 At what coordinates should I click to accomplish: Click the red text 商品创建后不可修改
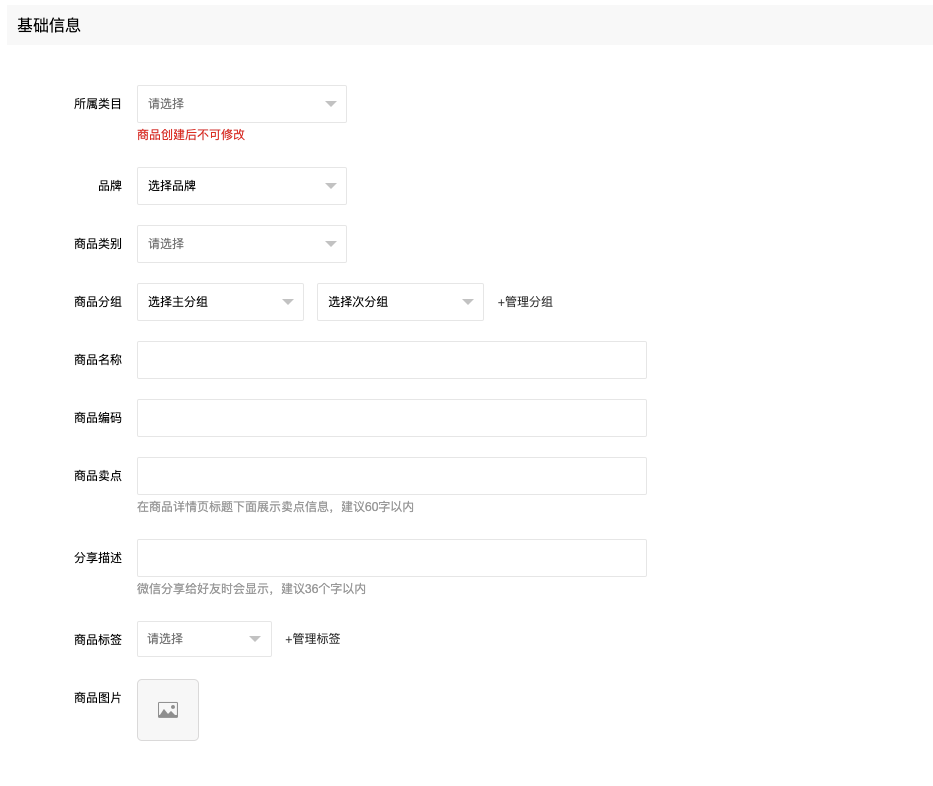(191, 135)
